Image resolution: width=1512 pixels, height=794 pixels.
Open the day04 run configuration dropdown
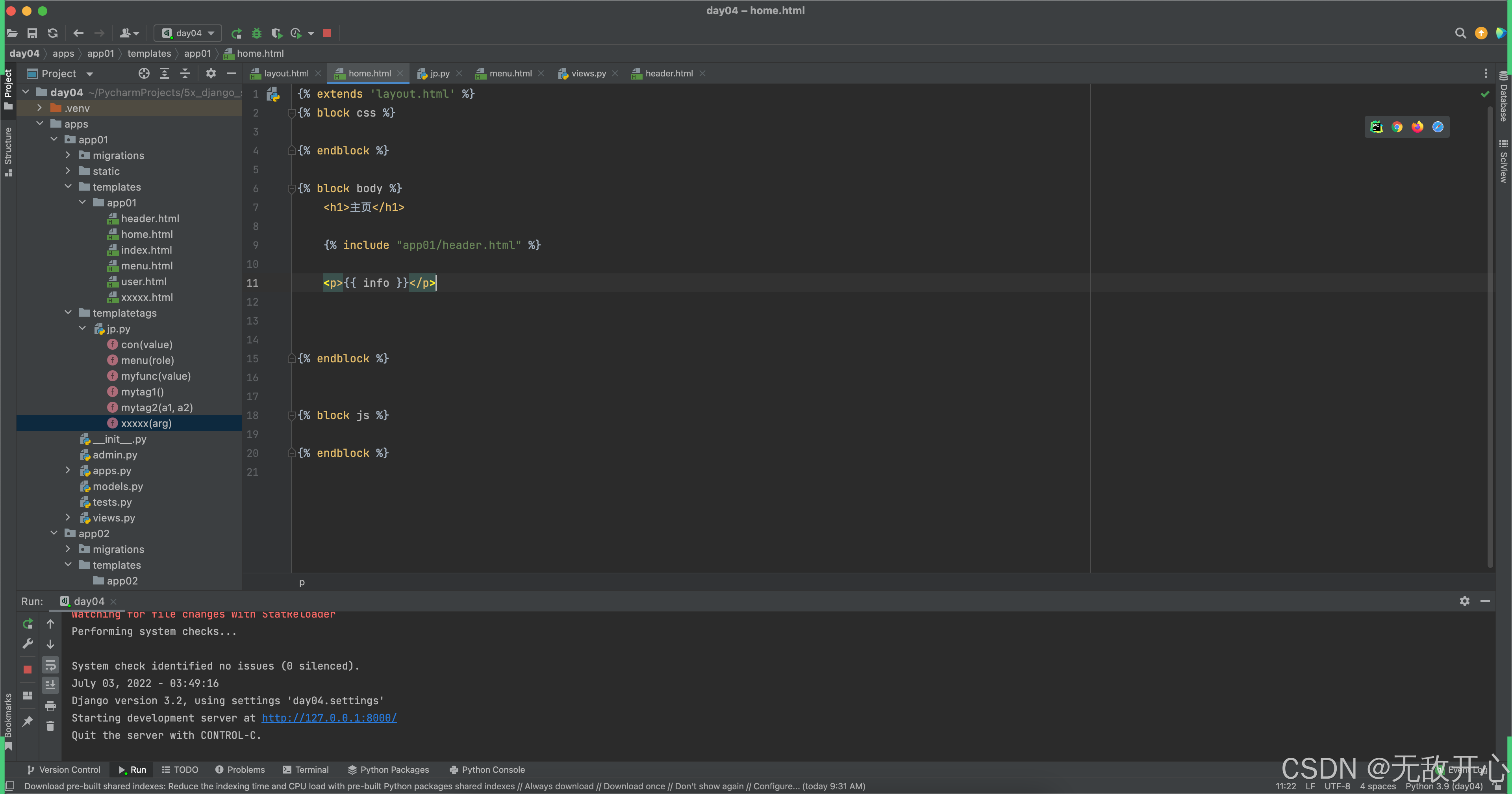pyautogui.click(x=188, y=33)
